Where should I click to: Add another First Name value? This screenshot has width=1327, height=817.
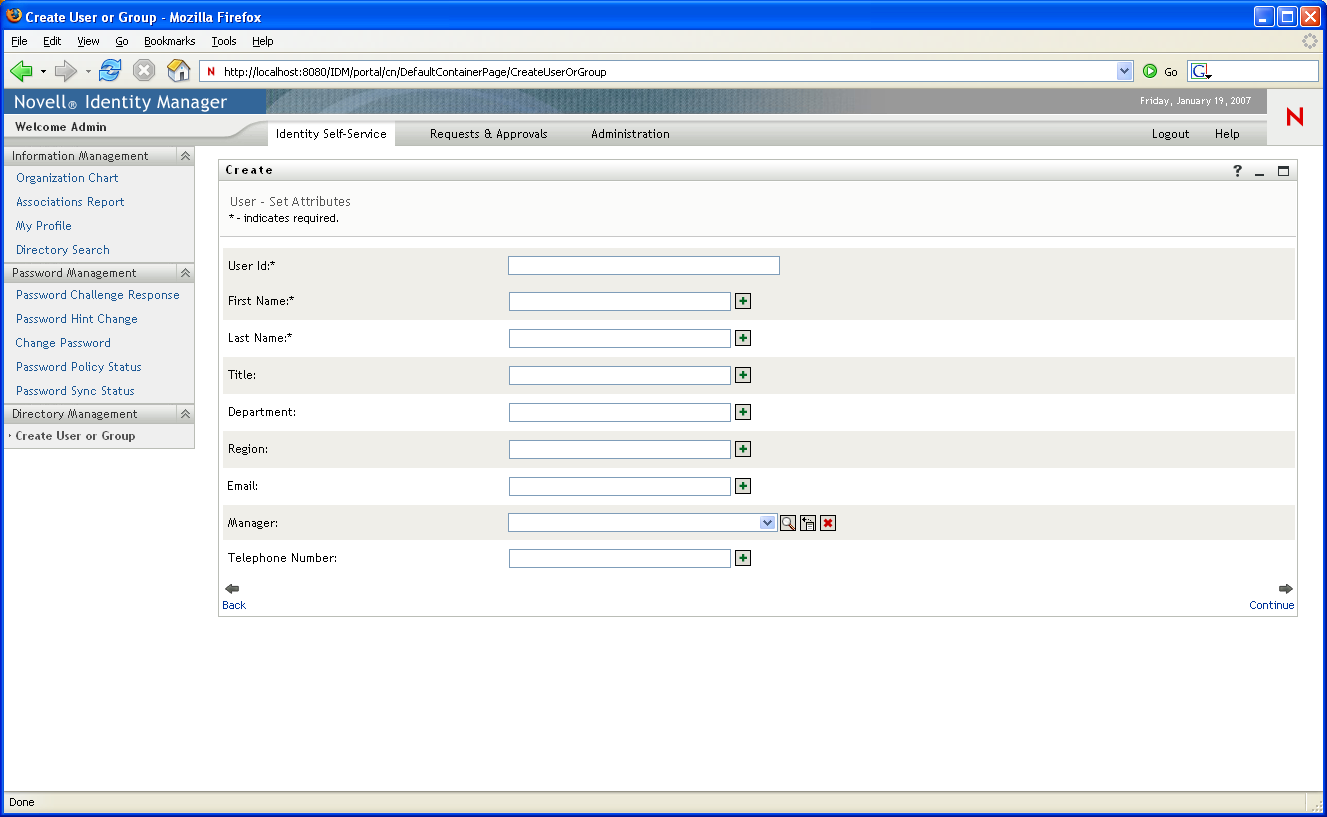(x=743, y=301)
